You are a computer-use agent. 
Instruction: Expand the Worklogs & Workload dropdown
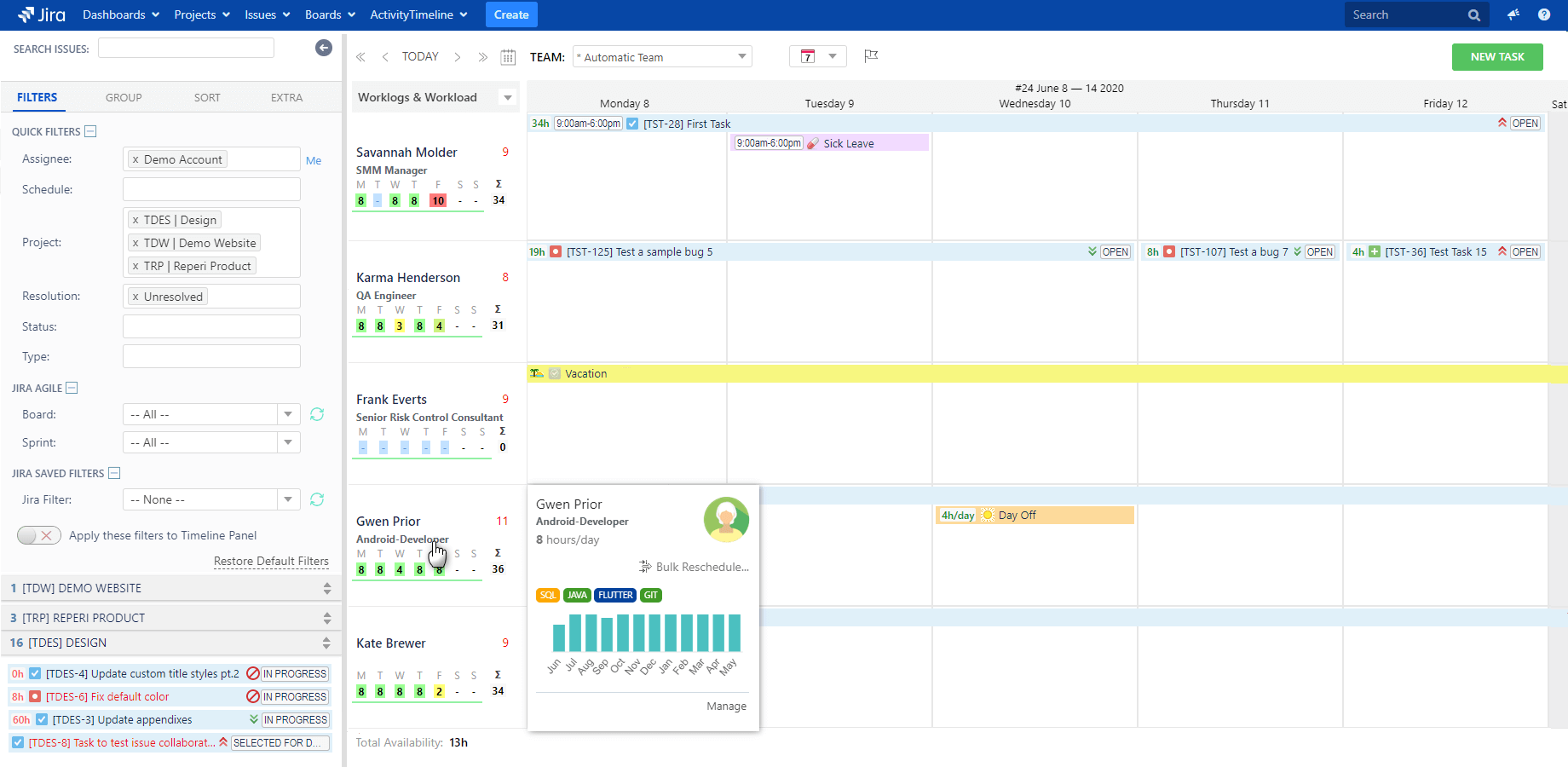pyautogui.click(x=508, y=97)
